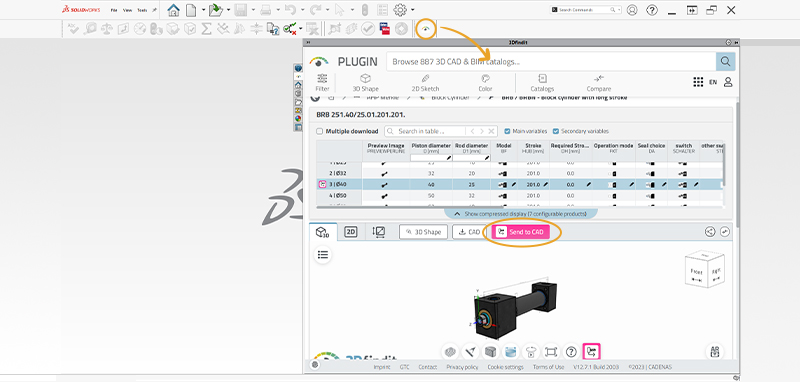Click the Search in table field
Viewport: 800px width, 382px height.
click(425, 131)
